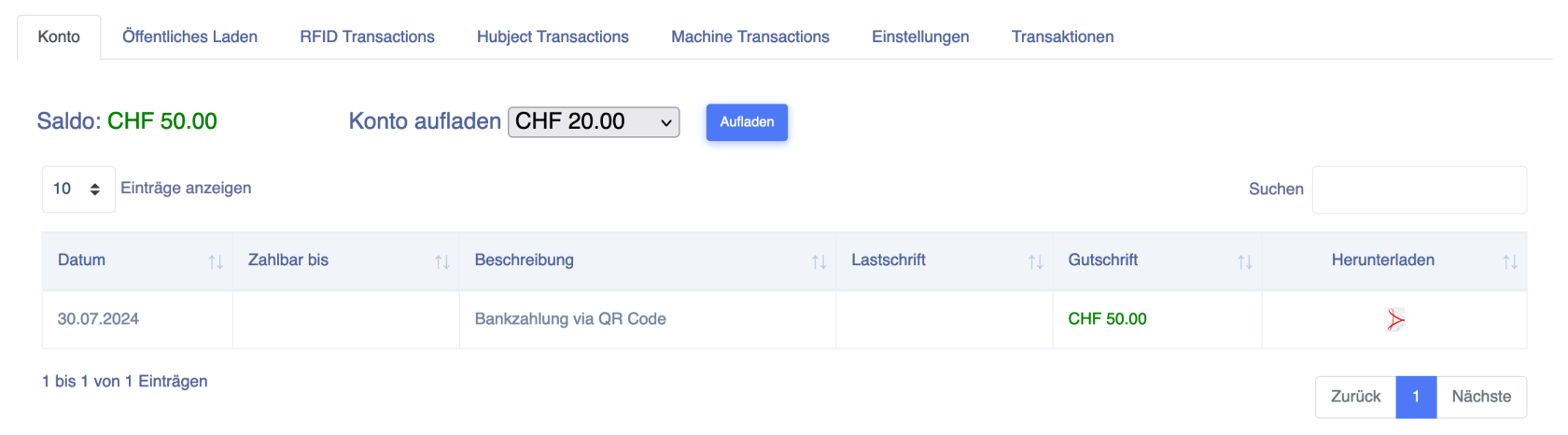
Task: Switch to the Öffentliches Laden tab
Action: 189,36
